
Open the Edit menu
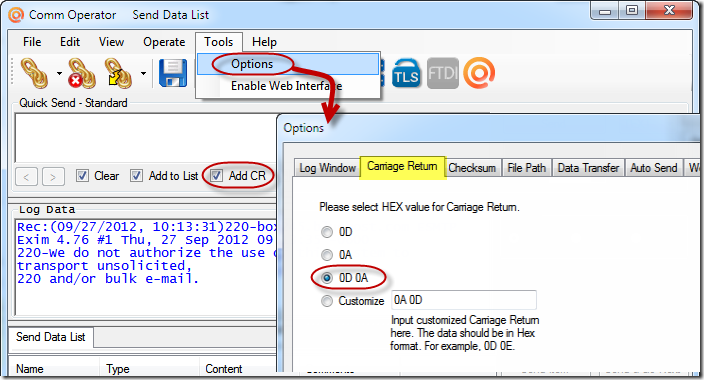pos(70,42)
